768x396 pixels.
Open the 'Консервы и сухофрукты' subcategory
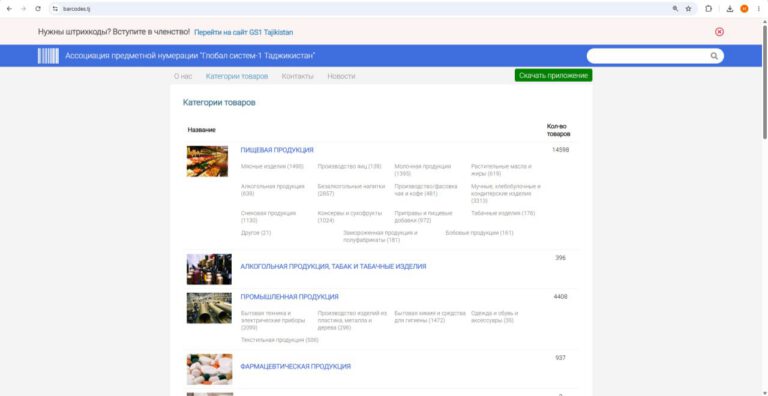pos(350,217)
